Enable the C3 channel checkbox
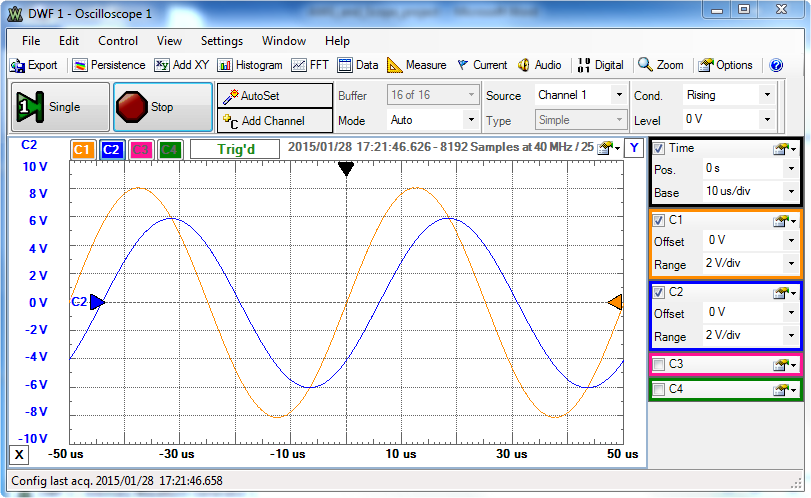This screenshot has height=498, width=811. (x=658, y=364)
